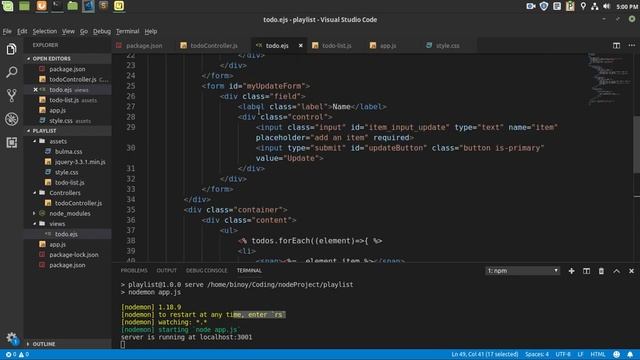Image resolution: width=640 pixels, height=360 pixels.
Task: Open network icon in system tray
Action: [x=595, y=6]
